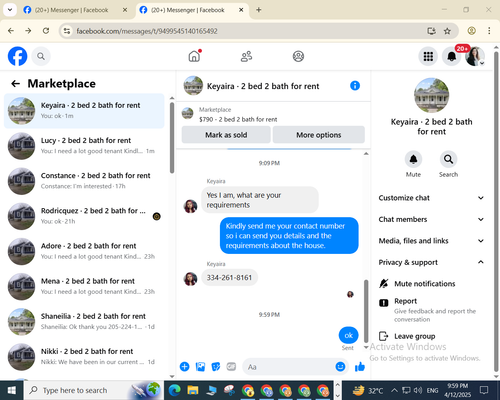Click the More options button
The width and height of the screenshot is (500, 400).
tap(319, 135)
